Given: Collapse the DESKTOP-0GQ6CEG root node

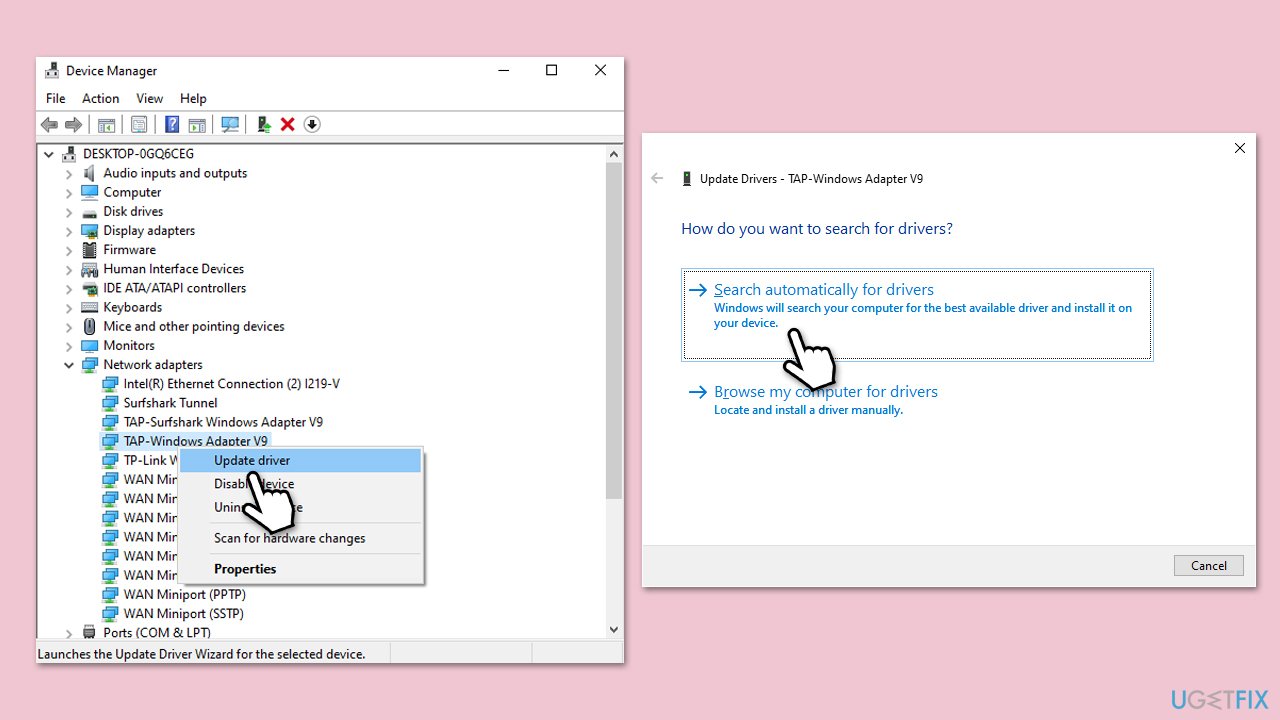Looking at the screenshot, I should point(49,154).
